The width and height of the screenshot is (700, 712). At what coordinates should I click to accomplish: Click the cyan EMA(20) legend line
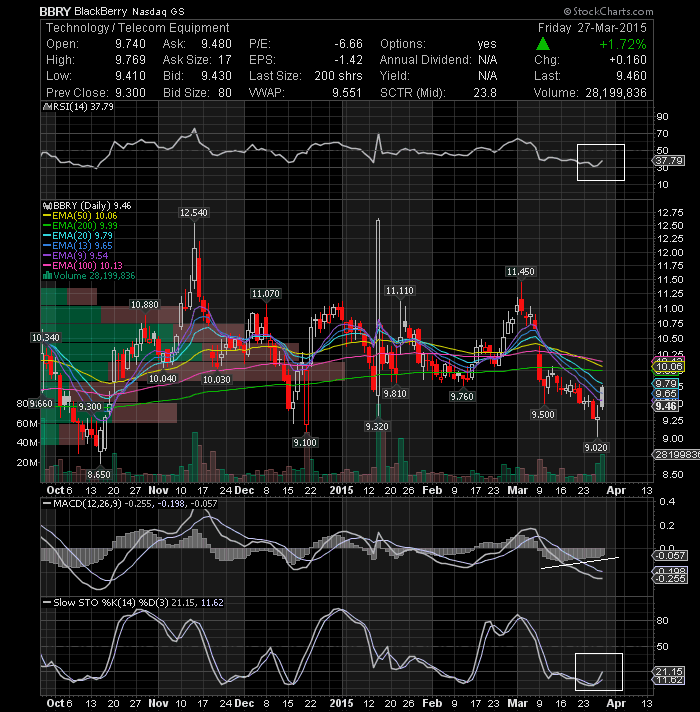[x=47, y=236]
